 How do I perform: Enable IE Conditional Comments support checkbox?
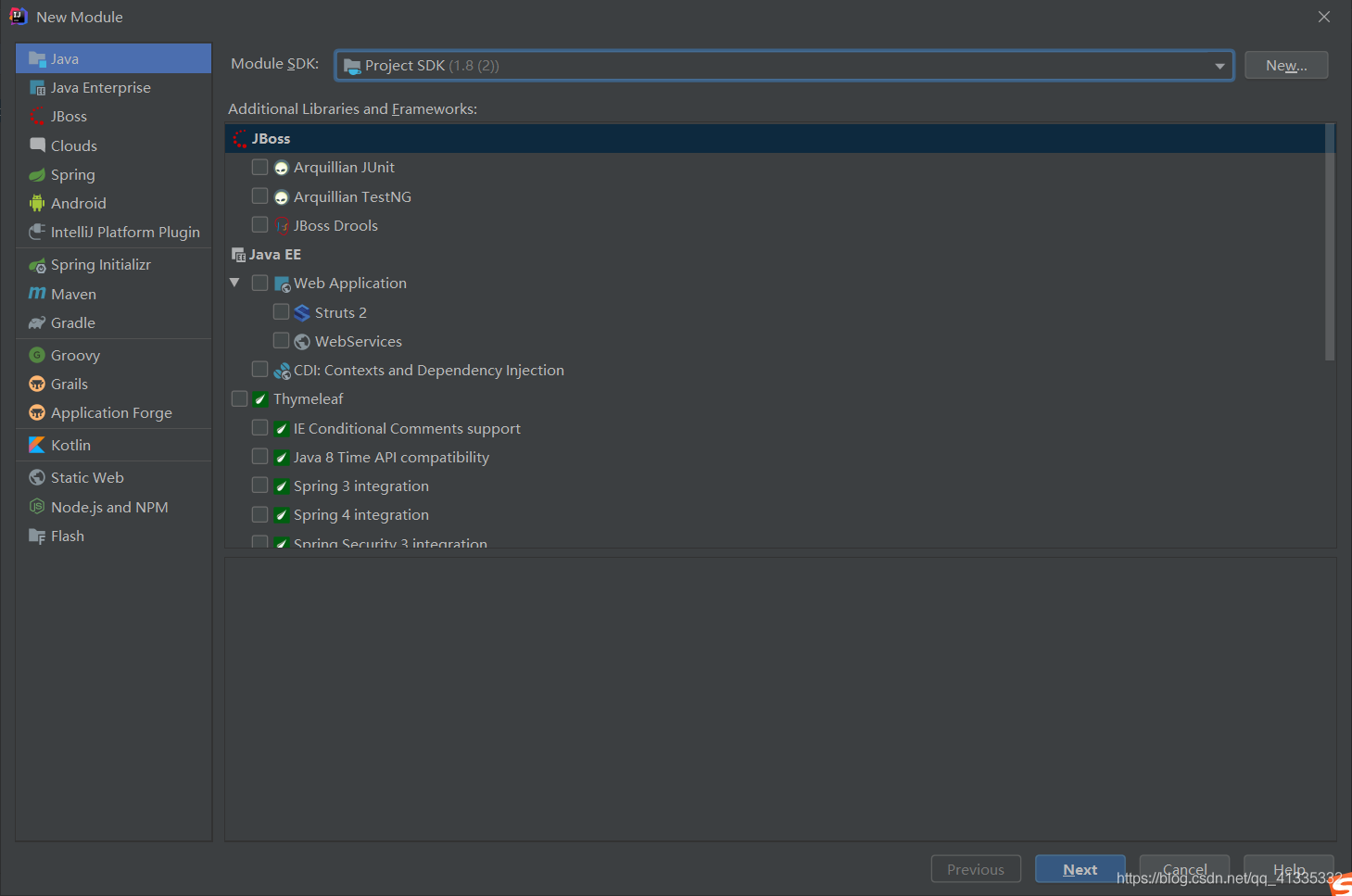pyautogui.click(x=259, y=428)
